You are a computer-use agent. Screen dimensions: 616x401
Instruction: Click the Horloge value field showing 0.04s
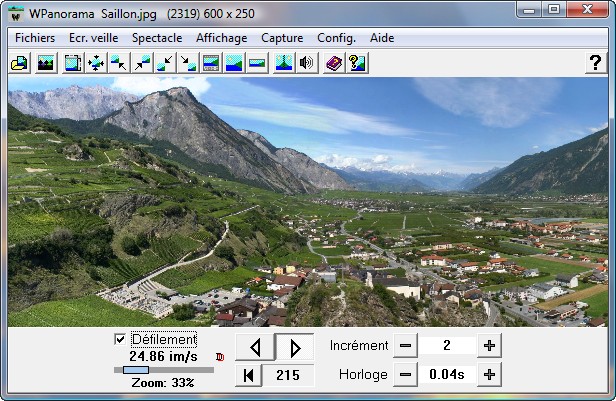447,375
